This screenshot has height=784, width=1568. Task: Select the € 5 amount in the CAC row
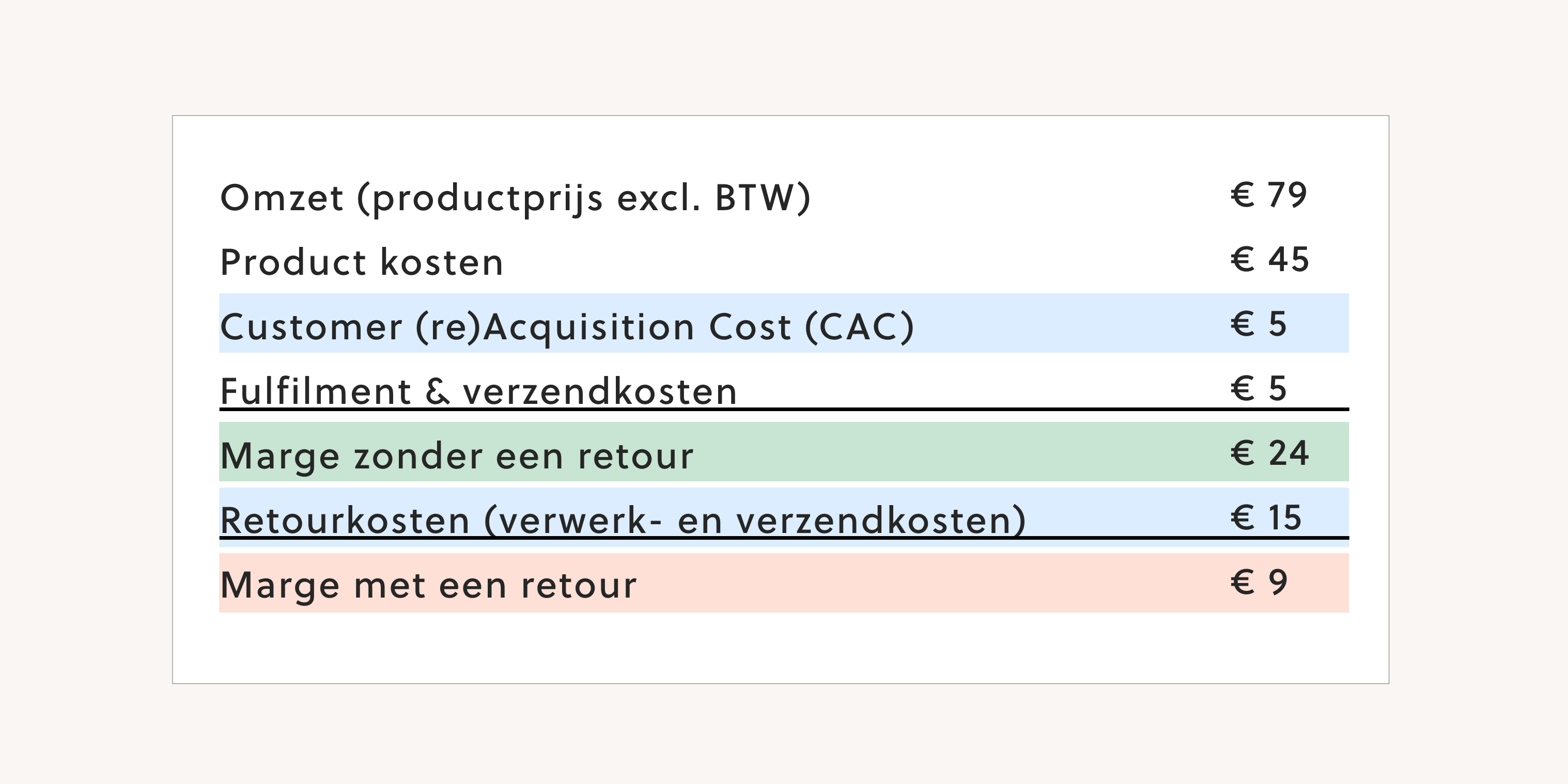coord(1259,324)
